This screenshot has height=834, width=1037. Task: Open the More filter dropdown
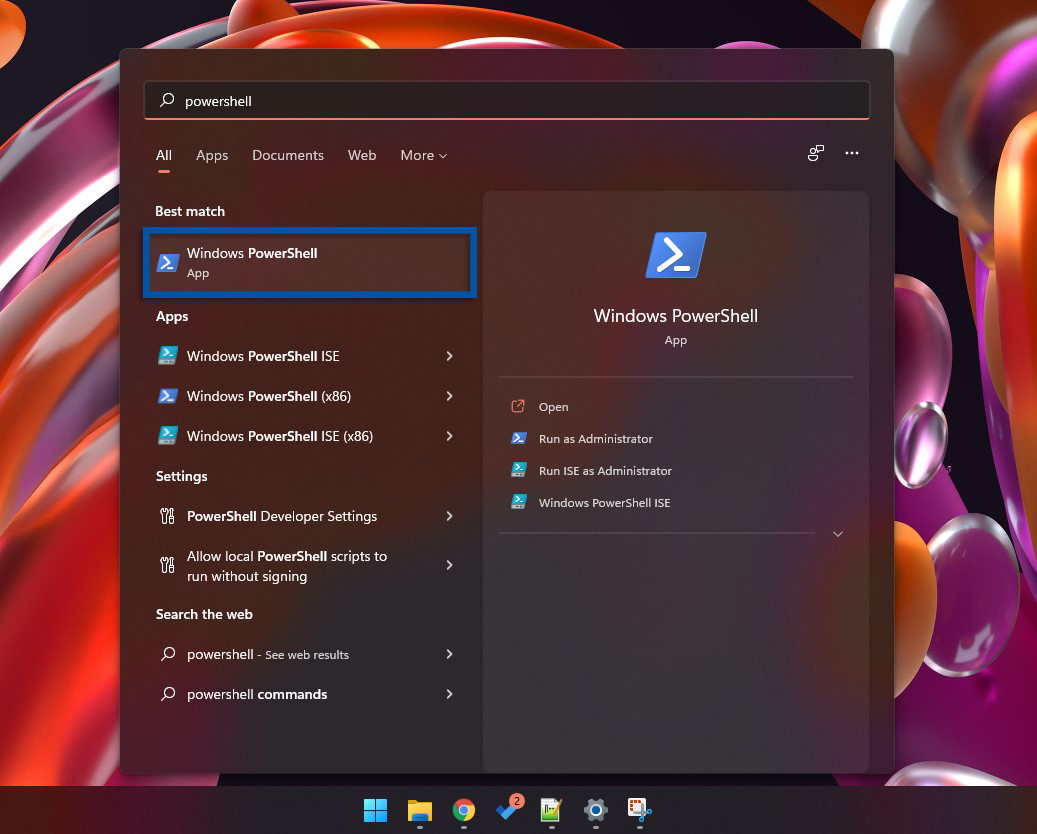pyautogui.click(x=422, y=155)
